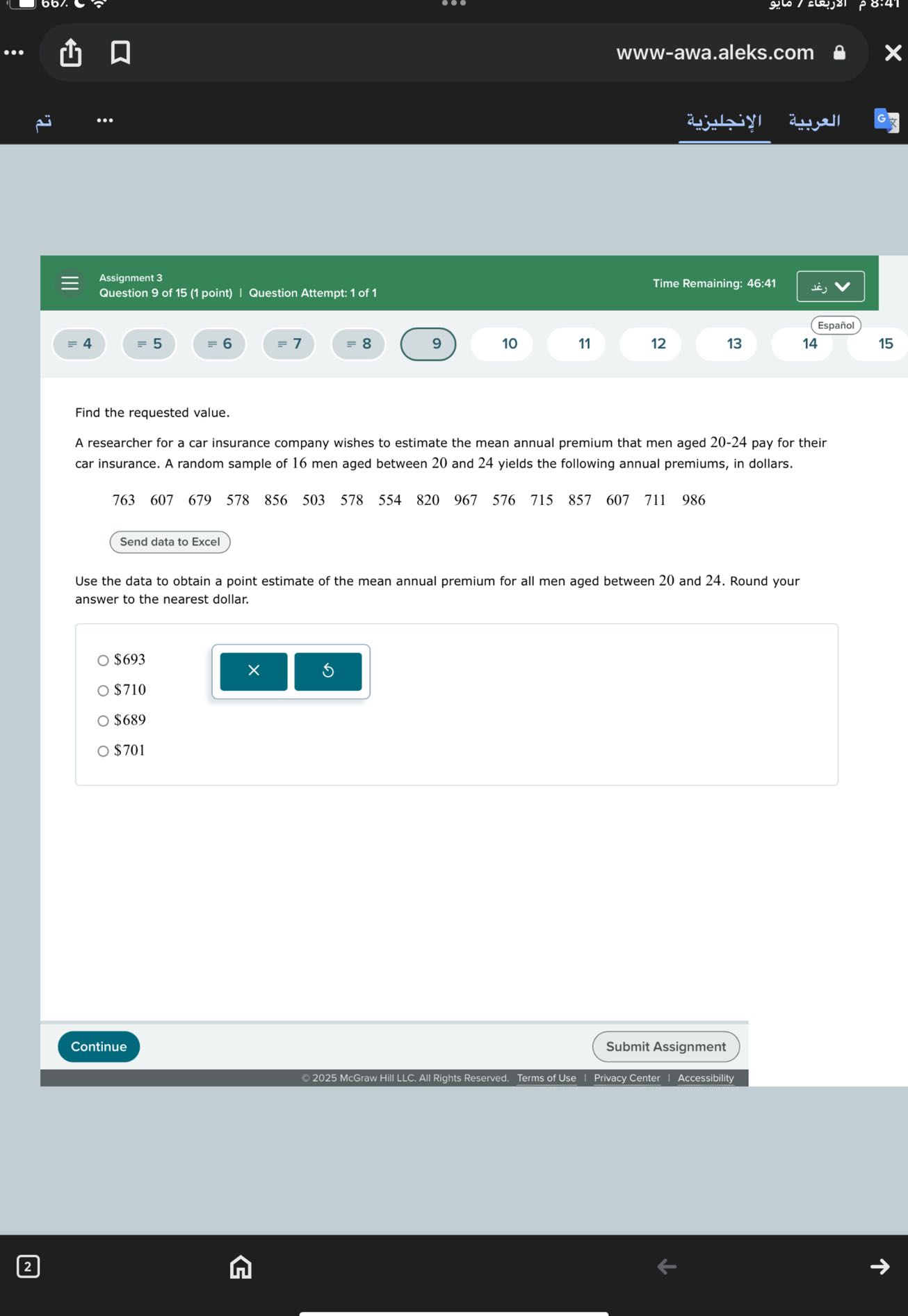The width and height of the screenshot is (908, 1316).
Task: Go to question 15
Action: (x=879, y=344)
